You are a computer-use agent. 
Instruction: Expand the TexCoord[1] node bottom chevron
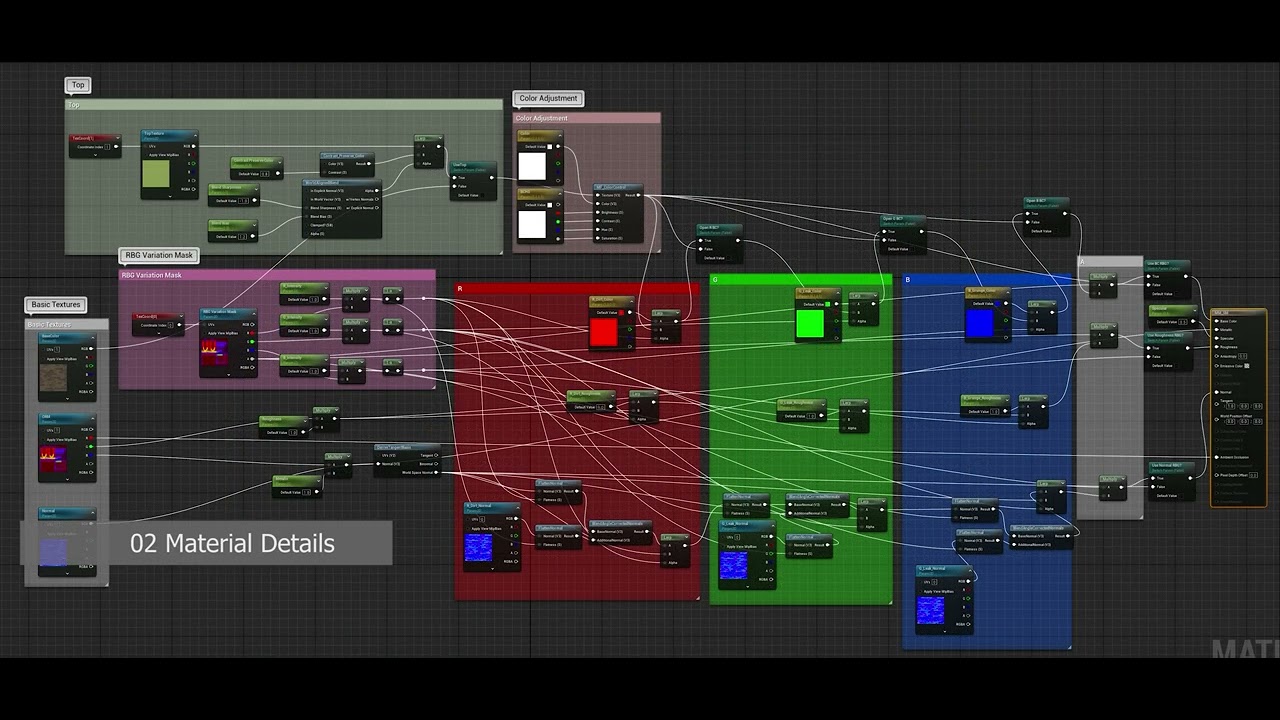[x=95, y=155]
